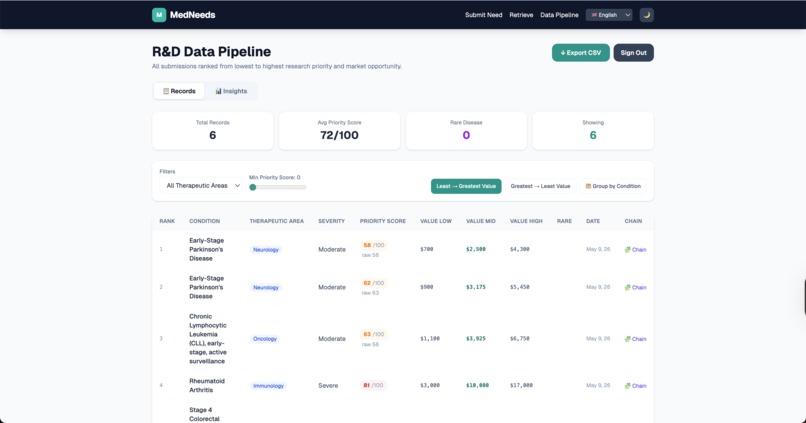Click the 81/100 priority score badge
The image size is (806, 423).
pos(373,385)
